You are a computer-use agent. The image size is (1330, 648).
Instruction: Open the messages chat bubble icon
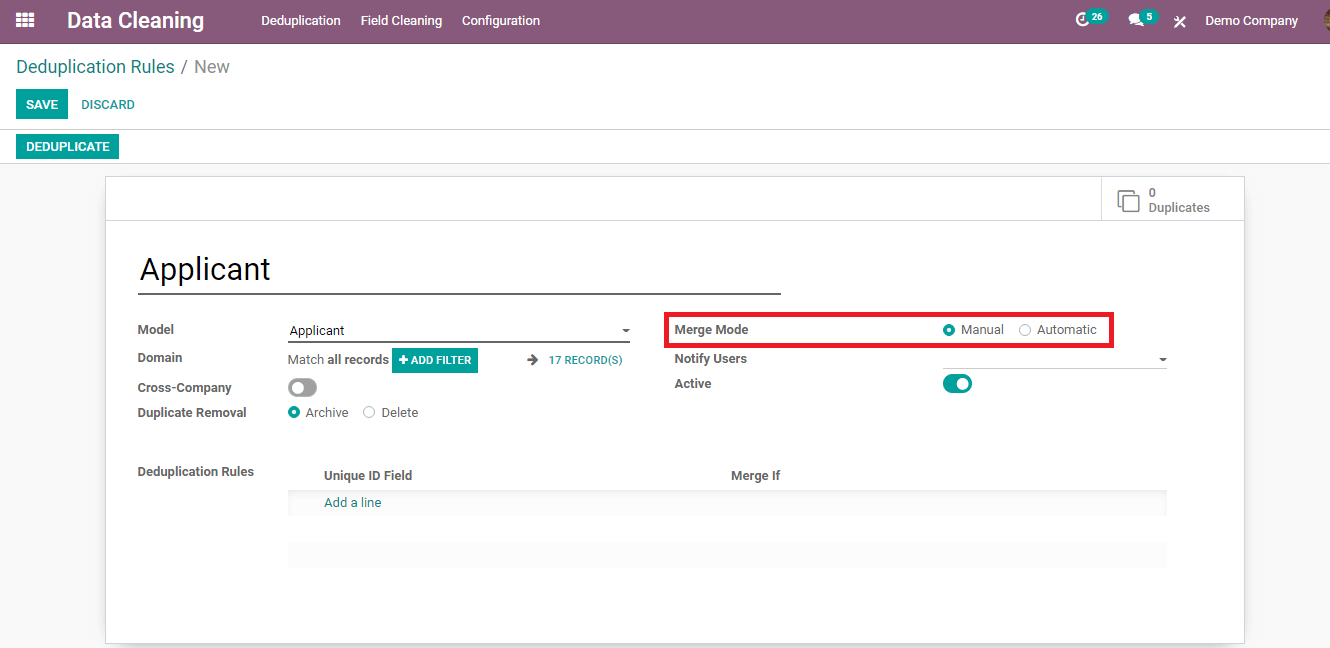tap(1135, 20)
